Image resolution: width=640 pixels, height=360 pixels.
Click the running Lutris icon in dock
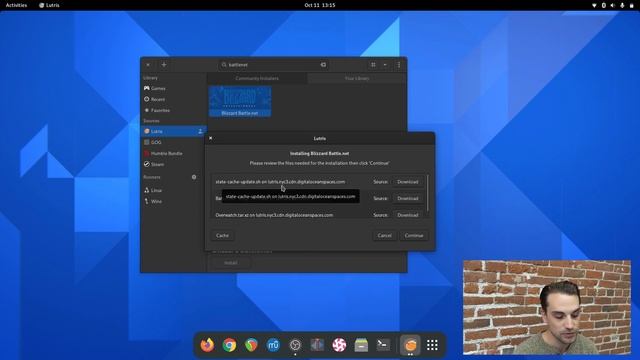410,345
